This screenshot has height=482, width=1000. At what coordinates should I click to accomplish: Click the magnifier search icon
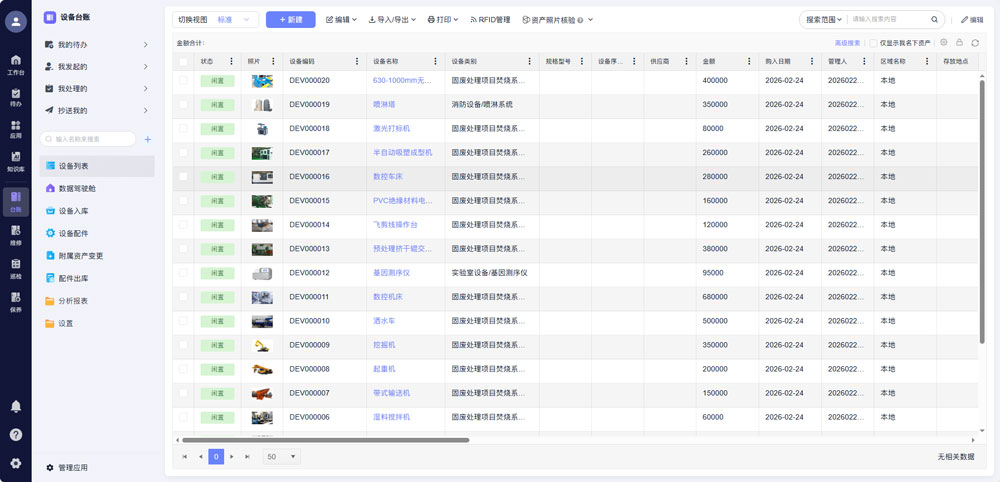coord(936,19)
